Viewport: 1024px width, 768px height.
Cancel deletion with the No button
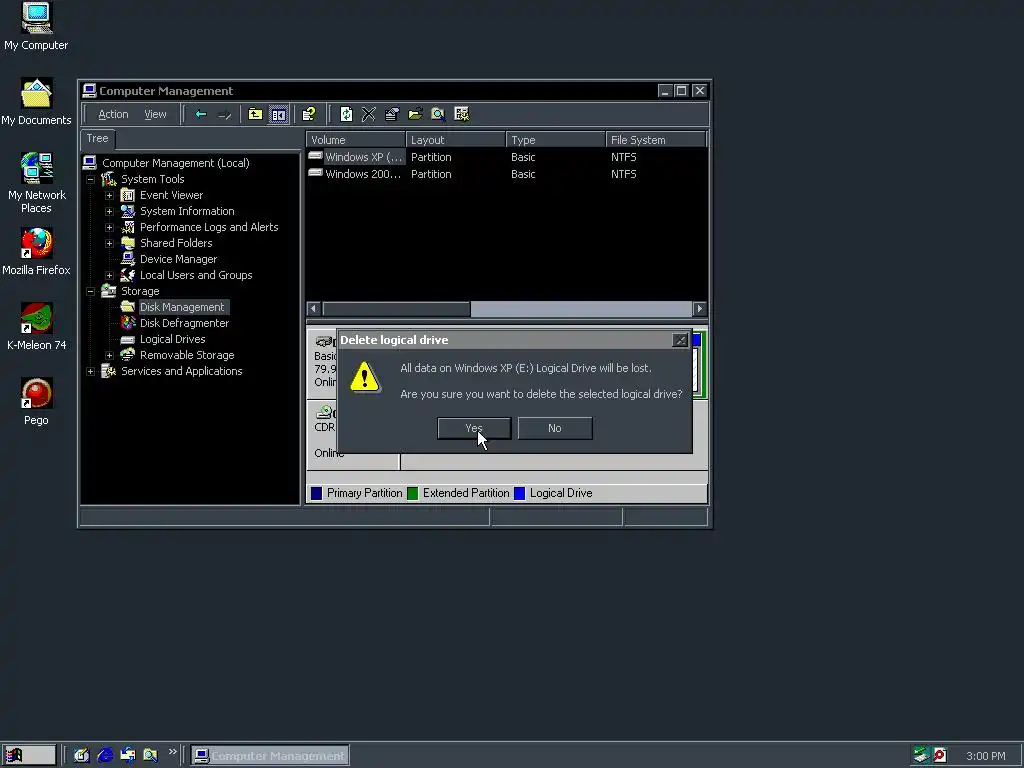[x=555, y=428]
